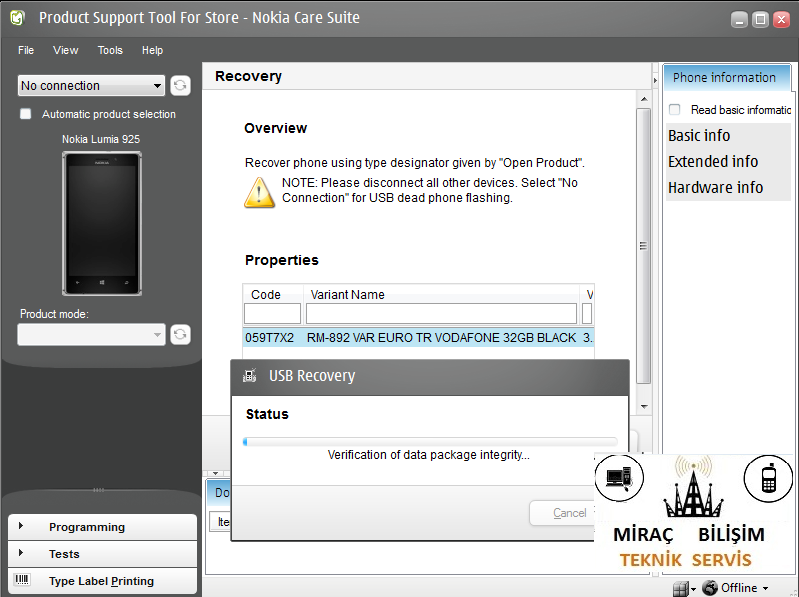
Task: Refresh the product mode list
Action: pyautogui.click(x=180, y=335)
